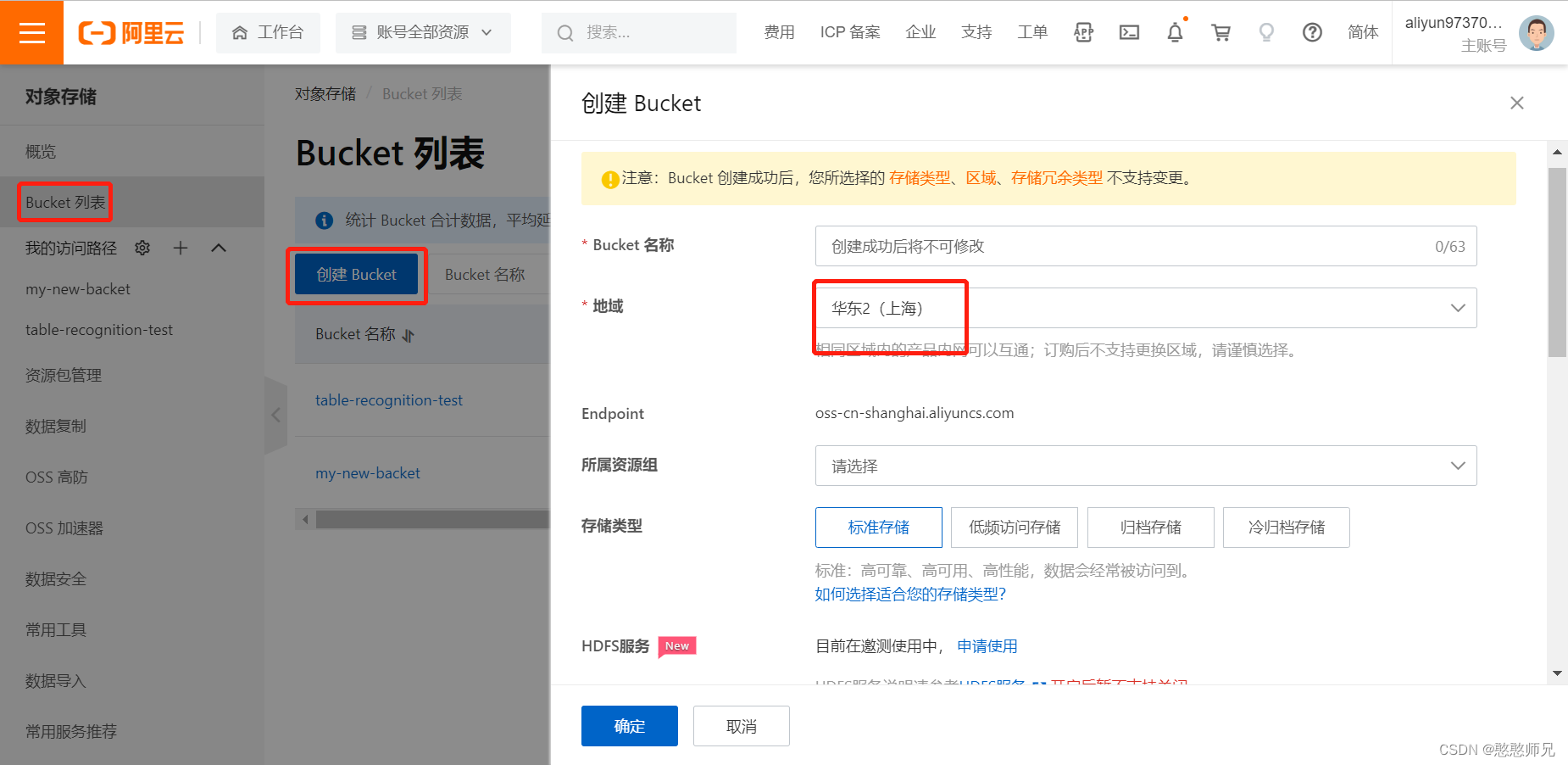Image resolution: width=1568 pixels, height=765 pixels.
Task: Toggle the Bucket 名称 sort order arrows
Action: pyautogui.click(x=408, y=334)
